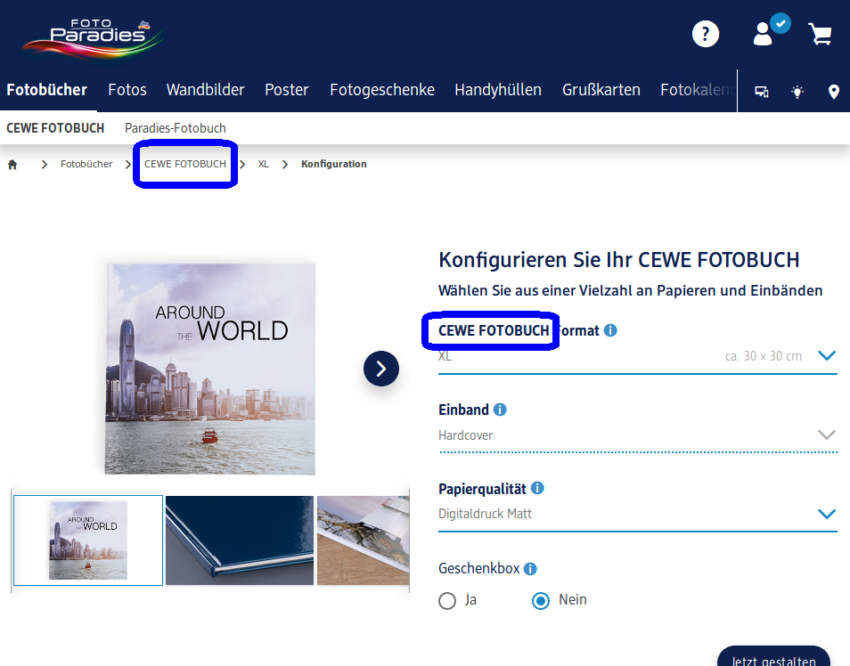
Task: Click the store locator pin icon
Action: point(834,92)
